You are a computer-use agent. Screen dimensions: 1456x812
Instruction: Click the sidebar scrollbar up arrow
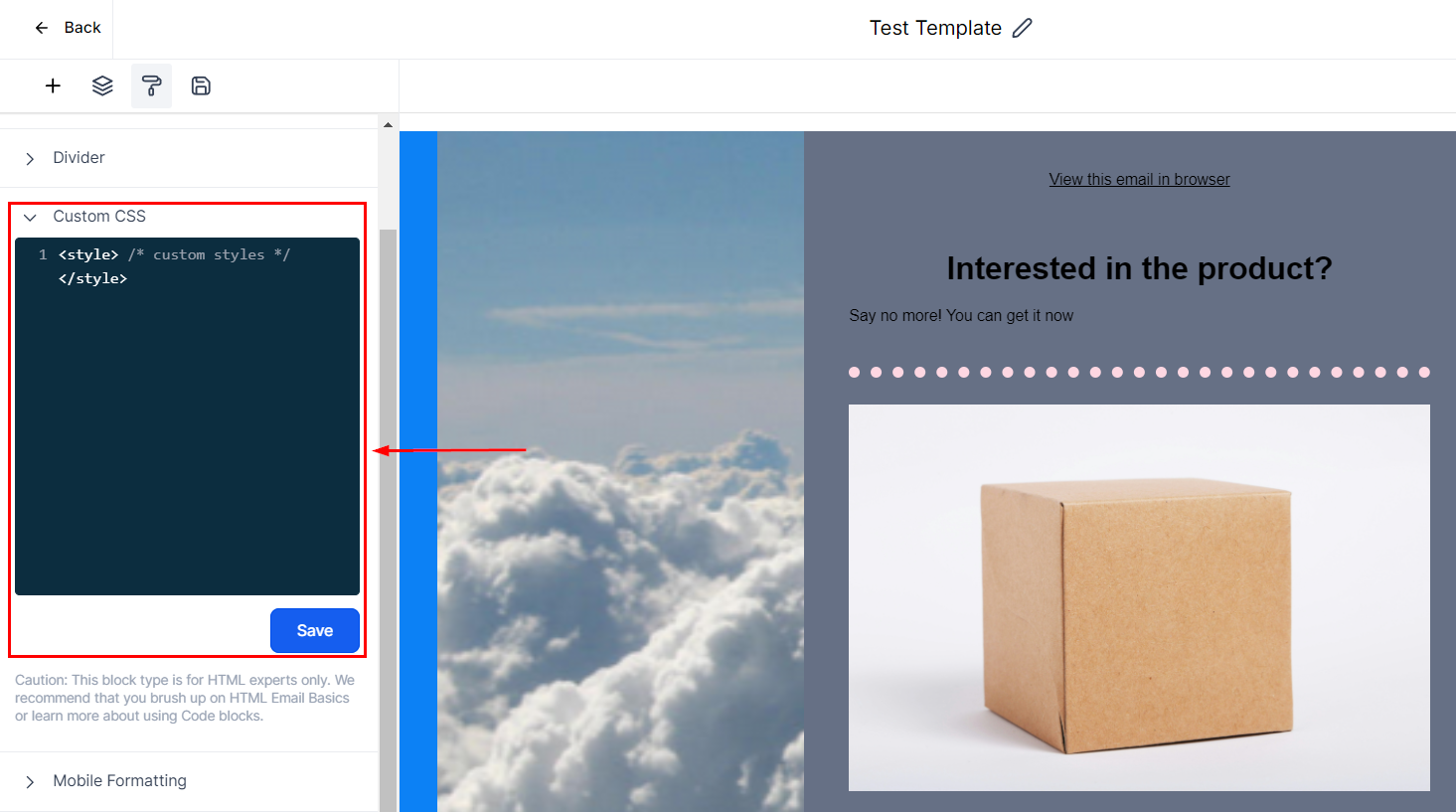388,125
